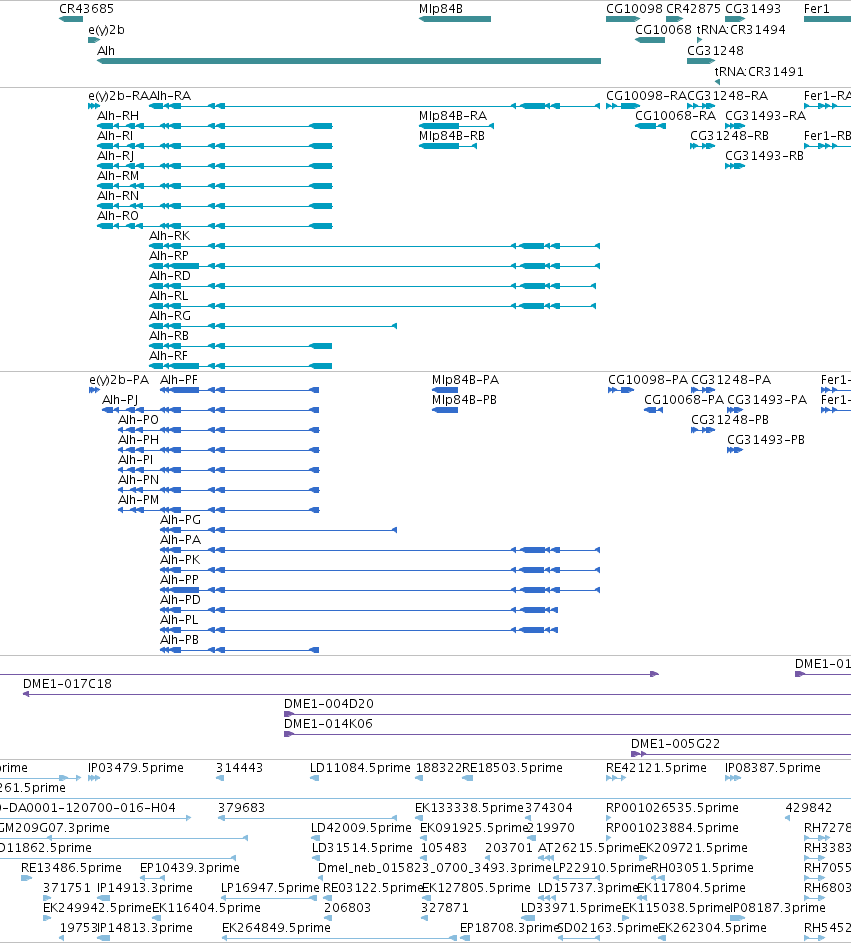Select the e(y)2b-PA protein label

coord(119,380)
